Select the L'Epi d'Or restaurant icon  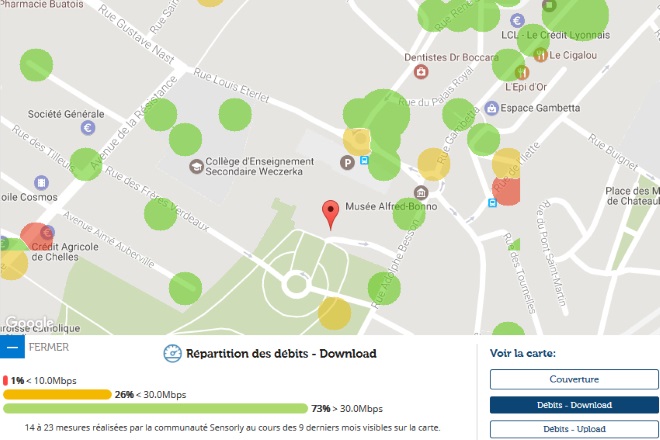tap(520, 72)
